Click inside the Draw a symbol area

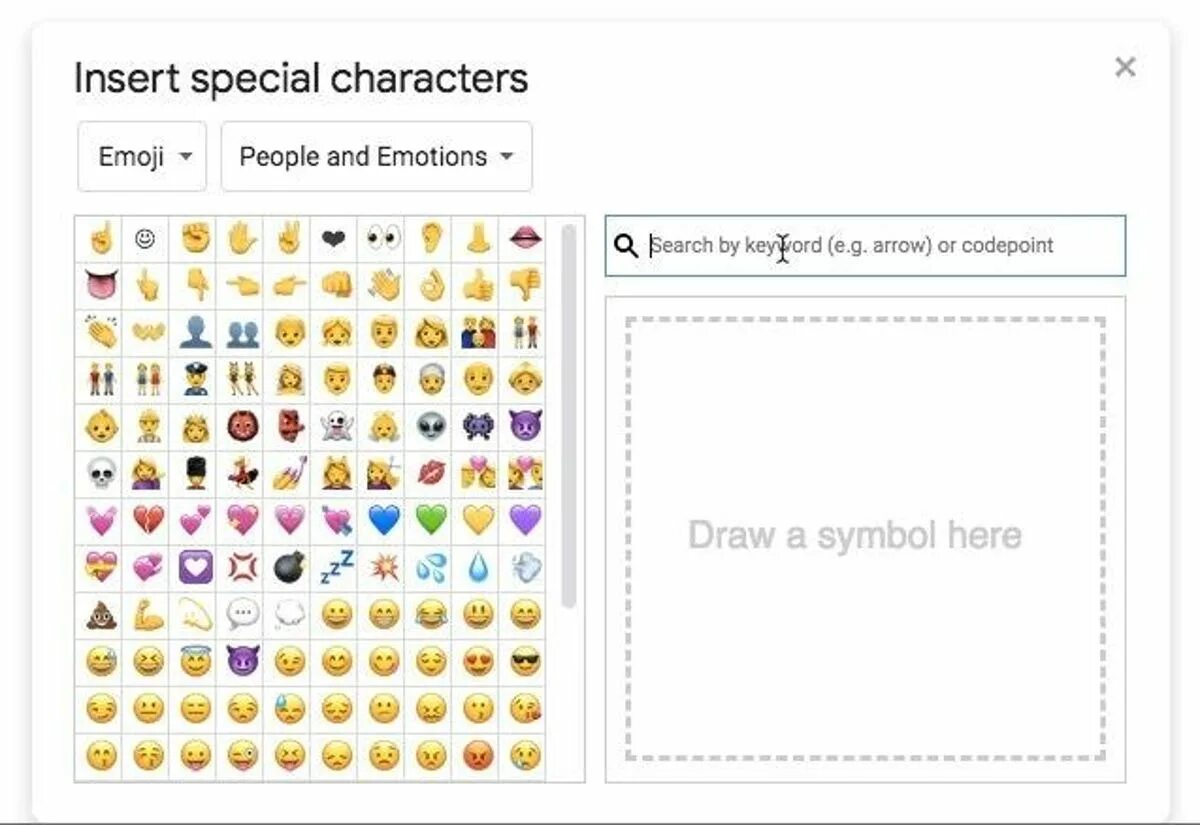coord(865,538)
